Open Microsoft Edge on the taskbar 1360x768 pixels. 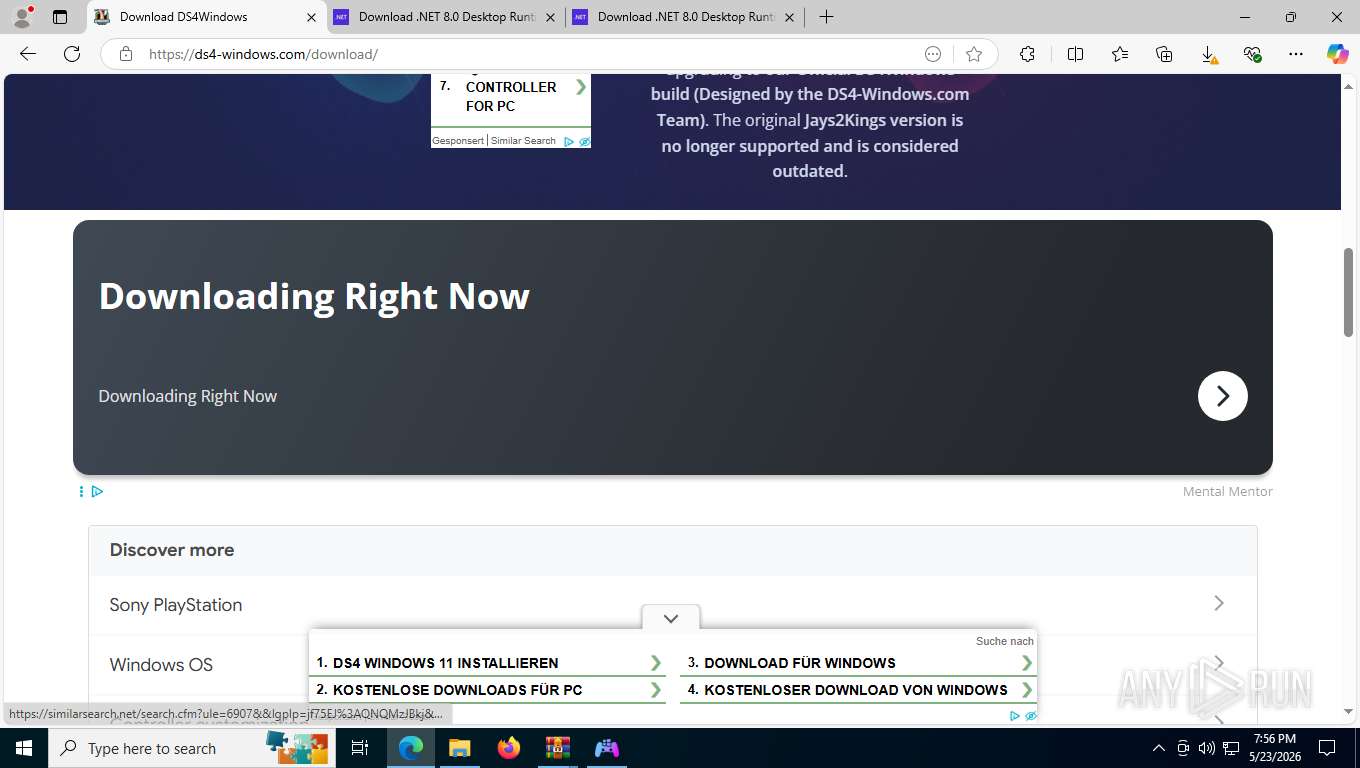click(410, 748)
